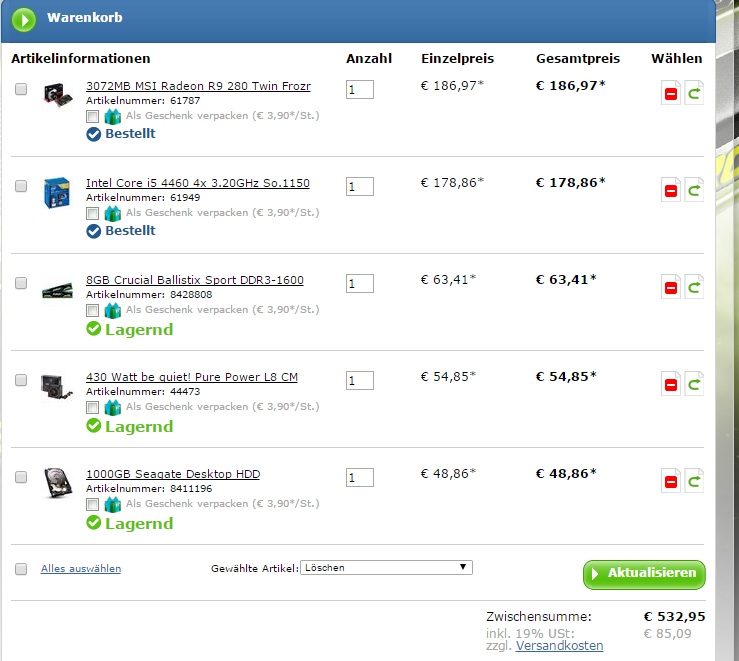Click gift box icon under be quiet! Pure Power
Image resolution: width=739 pixels, height=661 pixels.
[112, 407]
